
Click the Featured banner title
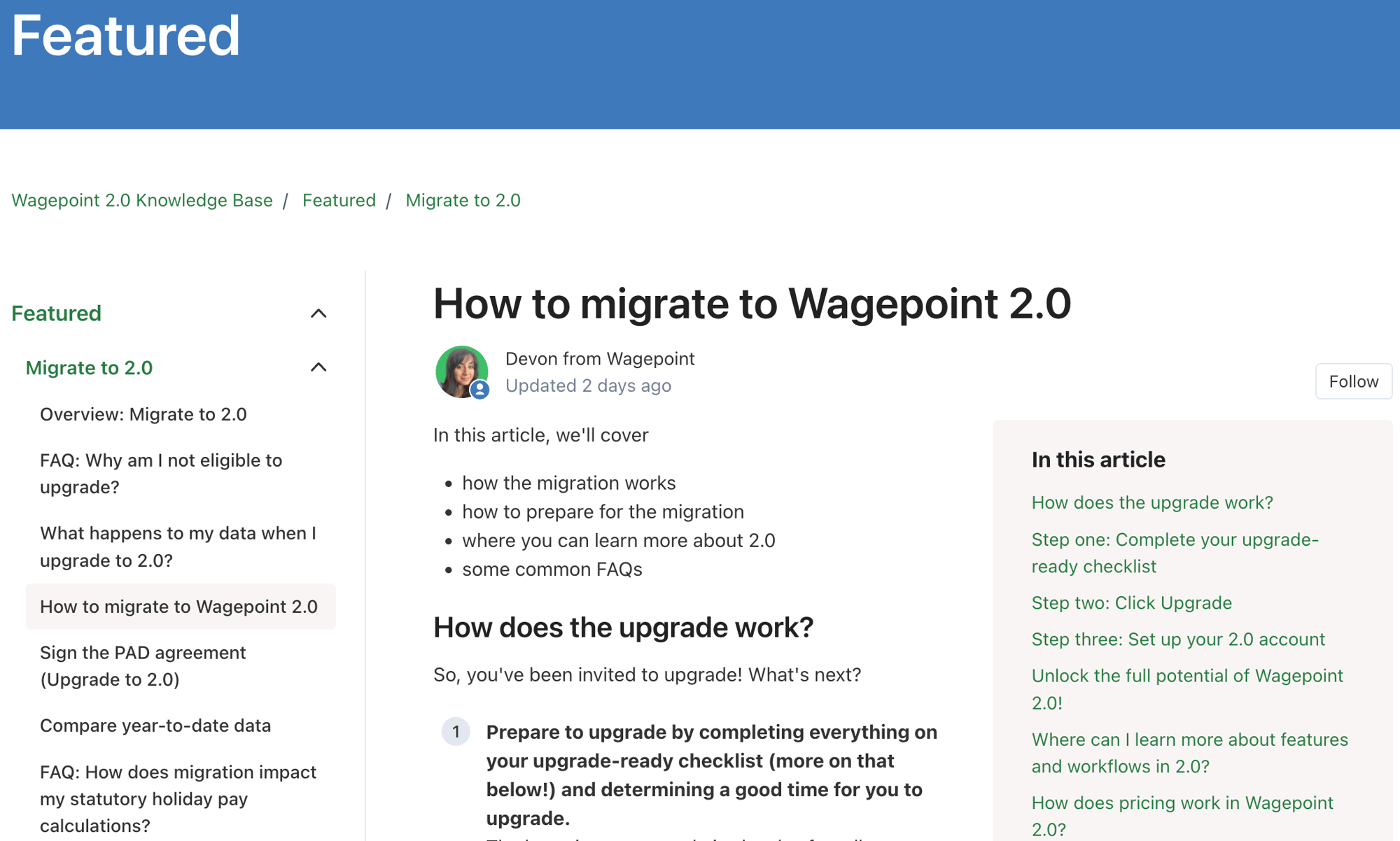(x=126, y=35)
